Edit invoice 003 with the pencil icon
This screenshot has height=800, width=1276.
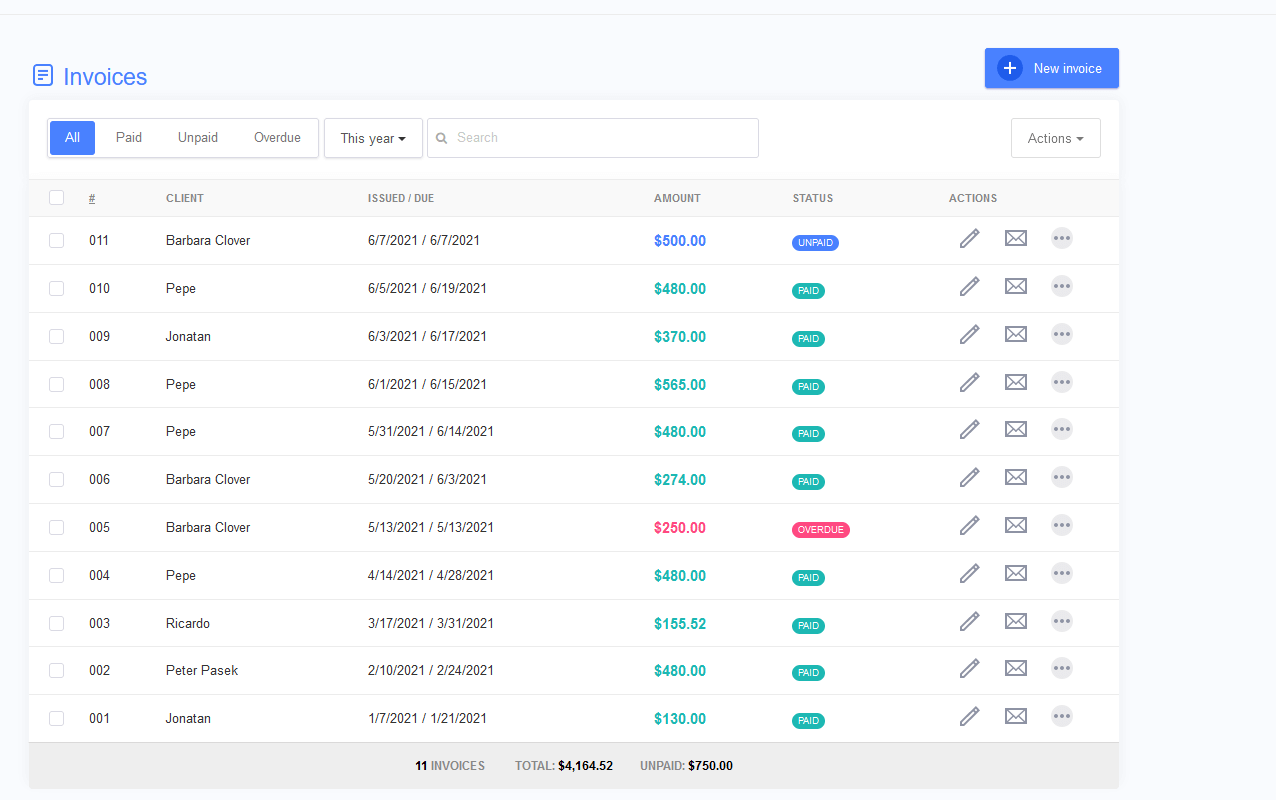pyautogui.click(x=969, y=621)
